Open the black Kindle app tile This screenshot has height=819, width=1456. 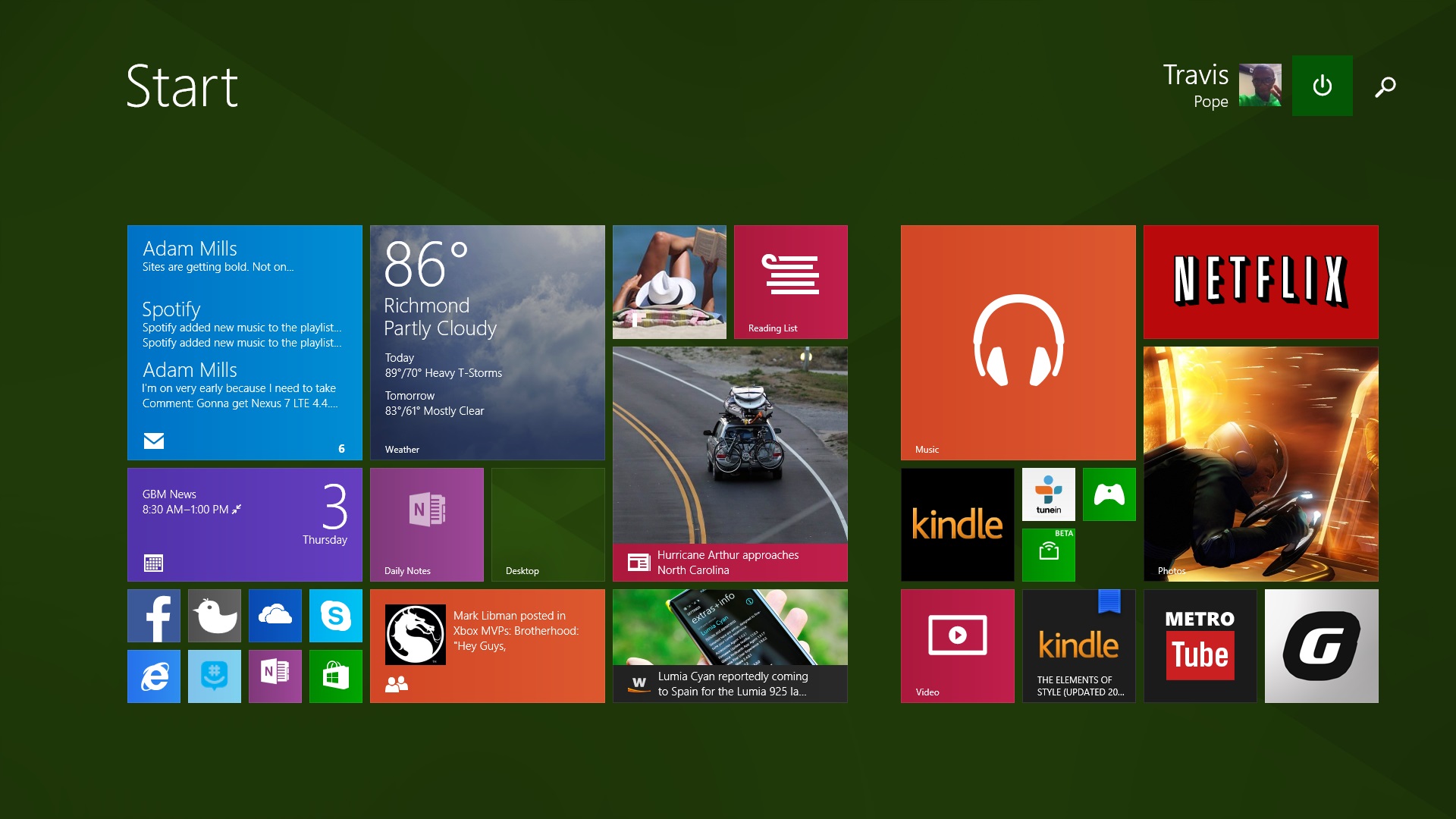pyautogui.click(x=958, y=525)
